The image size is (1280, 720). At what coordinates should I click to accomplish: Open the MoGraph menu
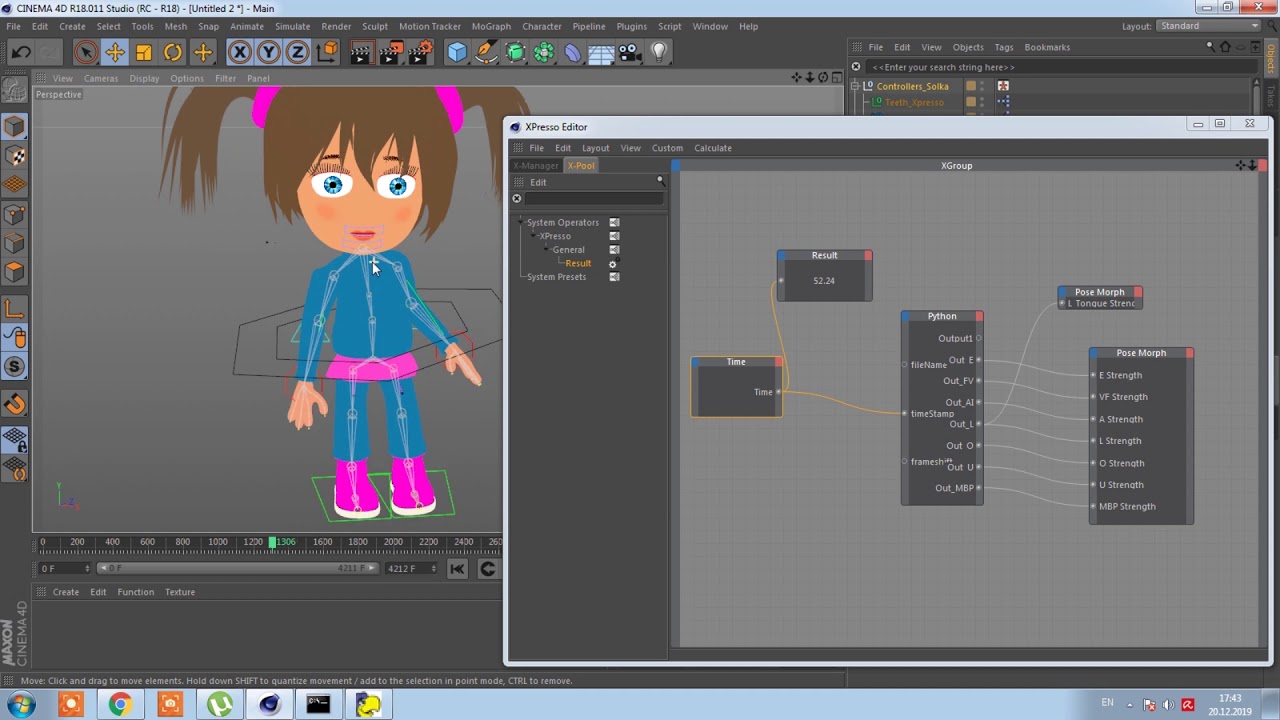(x=491, y=26)
